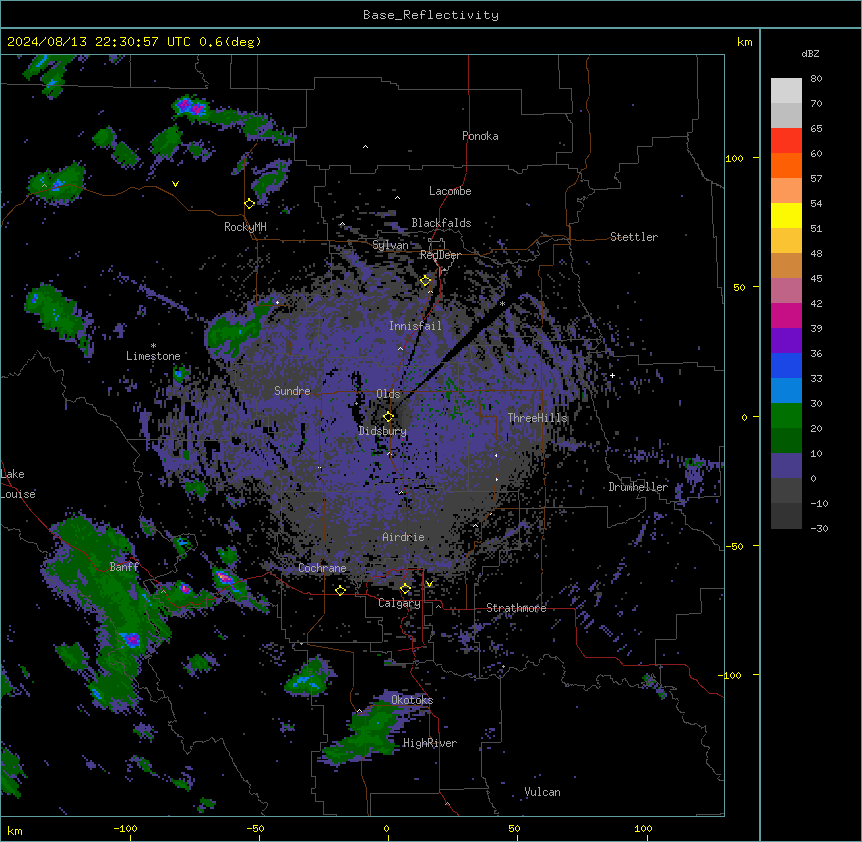
Task: Click the Base_Reflectivity title
Action: click(431, 15)
